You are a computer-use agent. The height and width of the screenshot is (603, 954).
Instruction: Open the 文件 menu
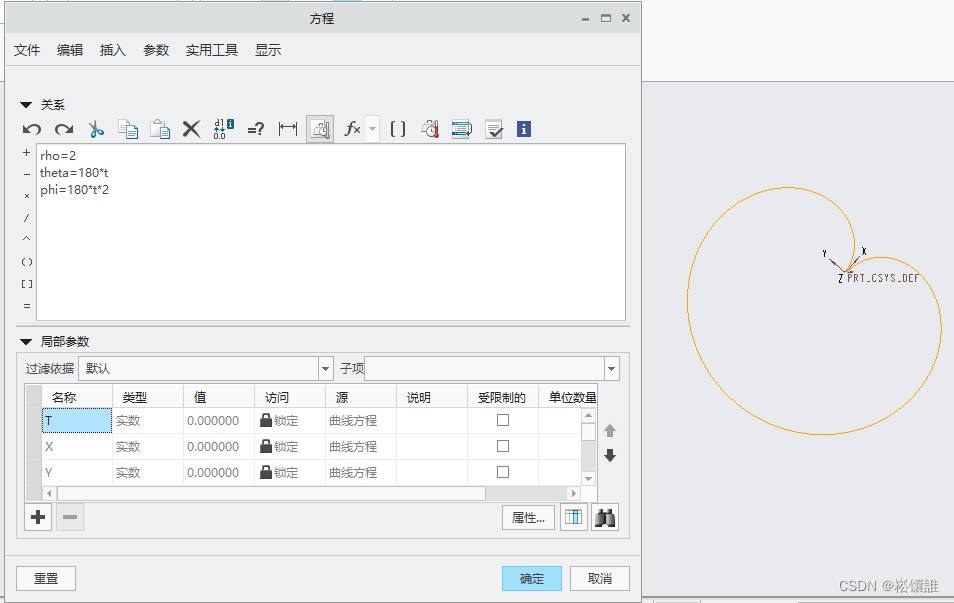27,50
